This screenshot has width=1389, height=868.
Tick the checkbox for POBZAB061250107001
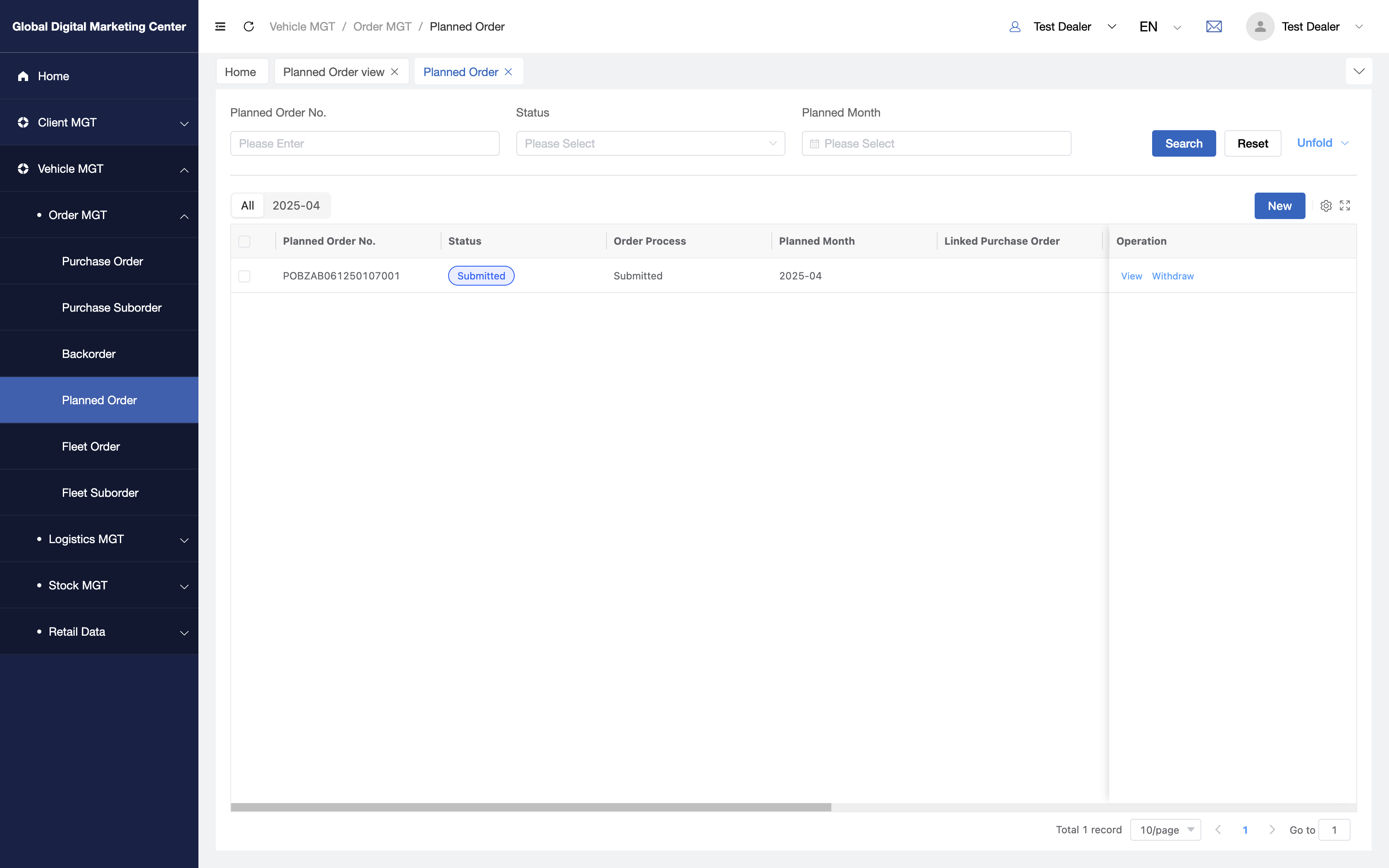[244, 276]
